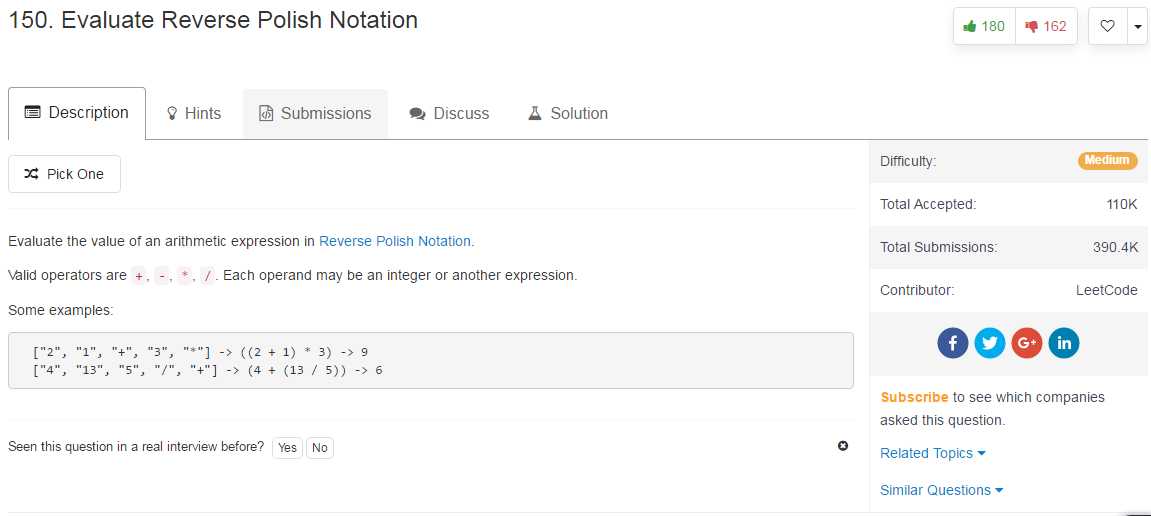This screenshot has height=516, width=1151.
Task: Expand Similar Questions section
Action: coord(941,490)
